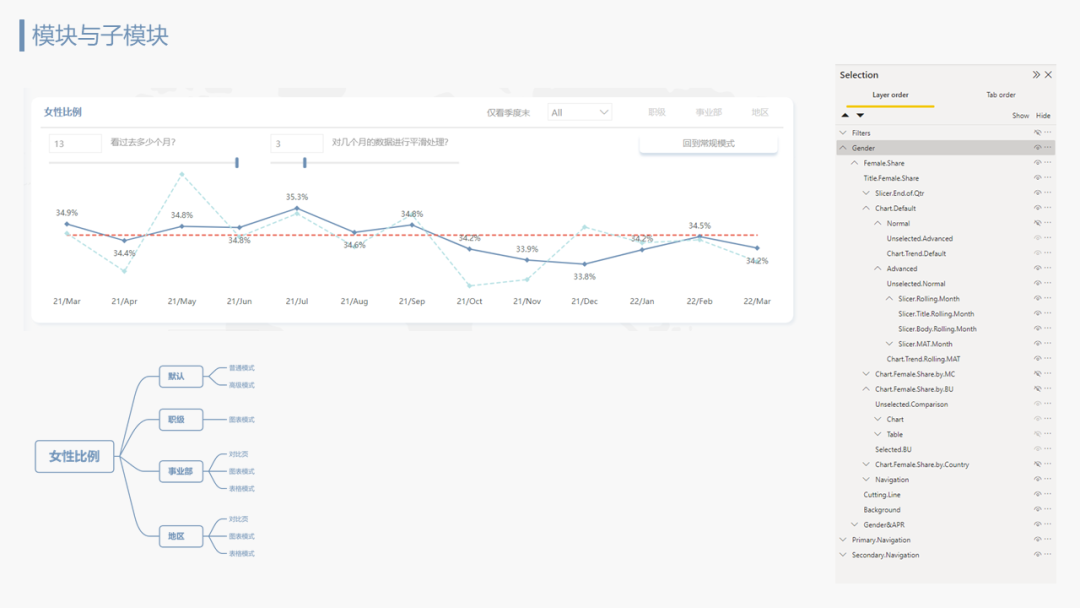The width and height of the screenshot is (1080, 608).
Task: Click the smoothing months input showing 3
Action: [x=296, y=144]
